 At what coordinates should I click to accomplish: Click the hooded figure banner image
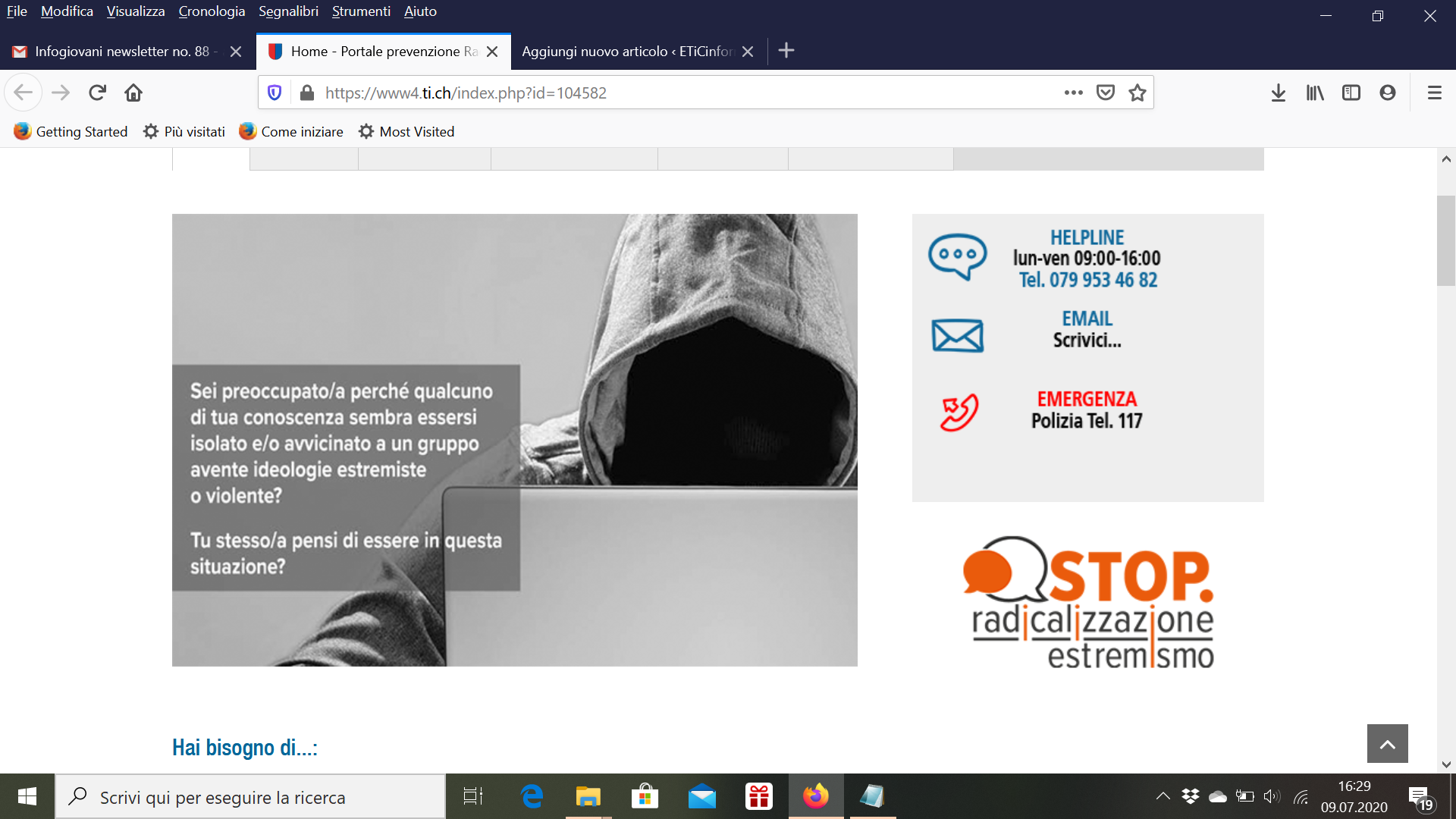(x=515, y=440)
